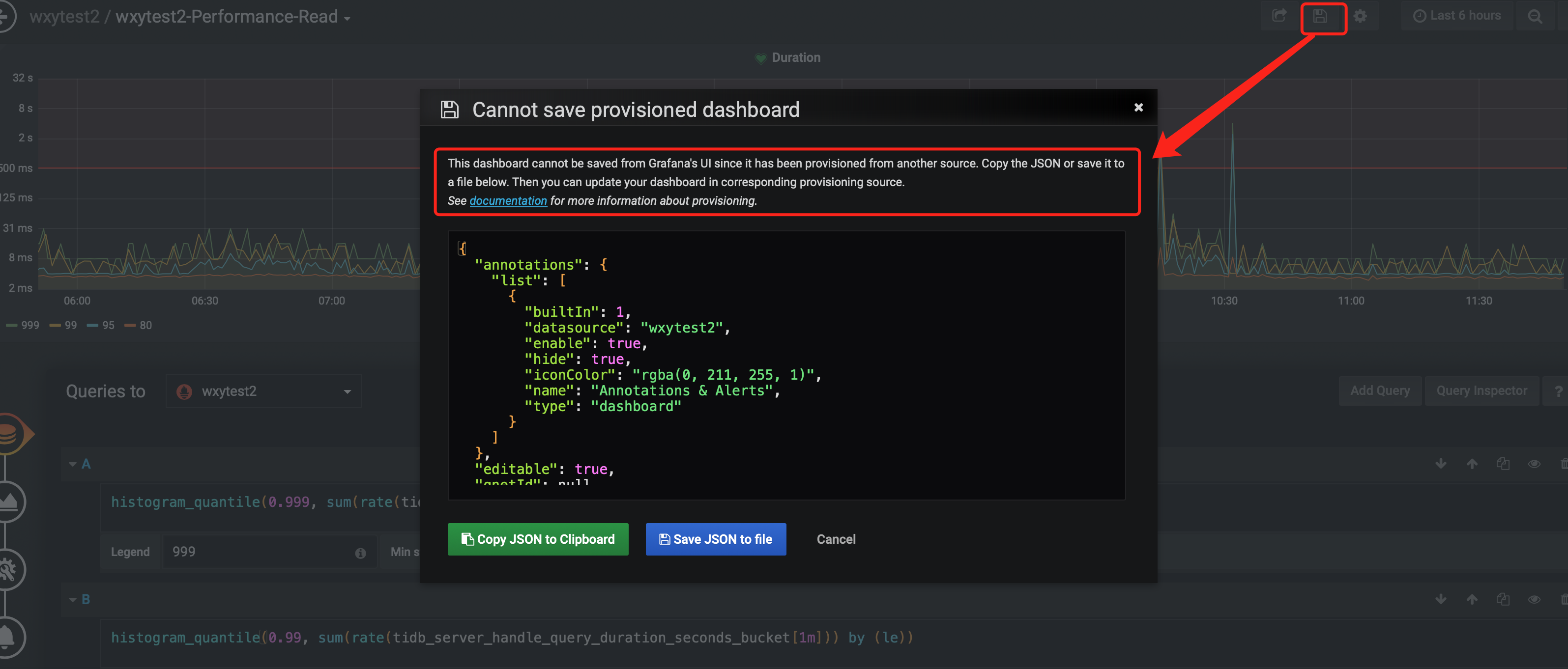Click the 11:00 time axis label
The image size is (1568, 669).
tap(1351, 301)
